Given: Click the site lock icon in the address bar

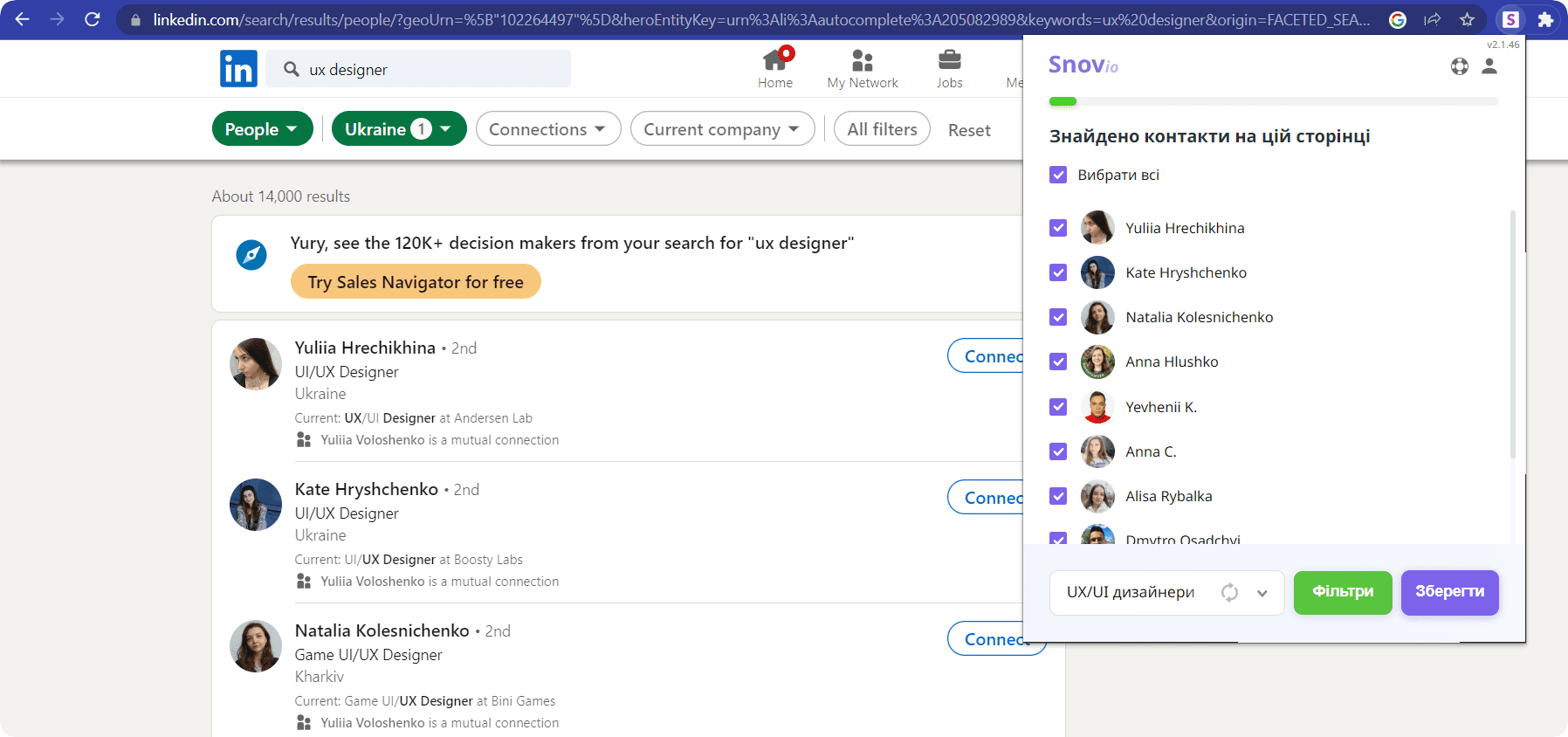Looking at the screenshot, I should tap(135, 19).
